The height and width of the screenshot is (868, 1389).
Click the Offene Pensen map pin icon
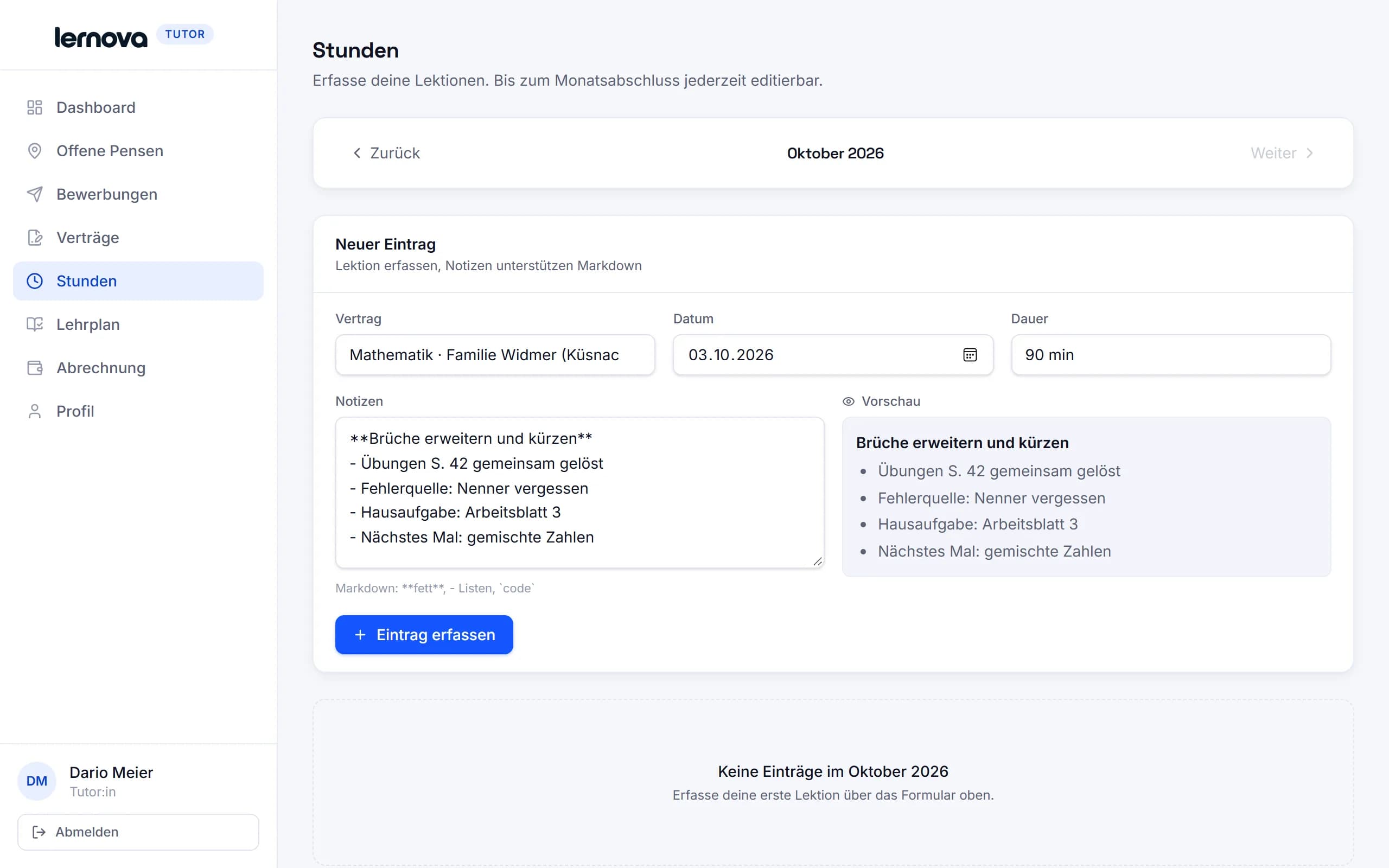click(34, 151)
